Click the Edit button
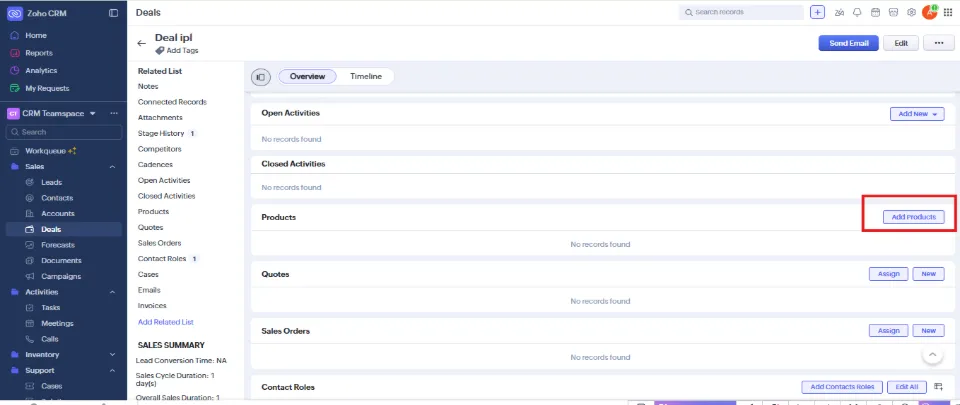 point(901,43)
